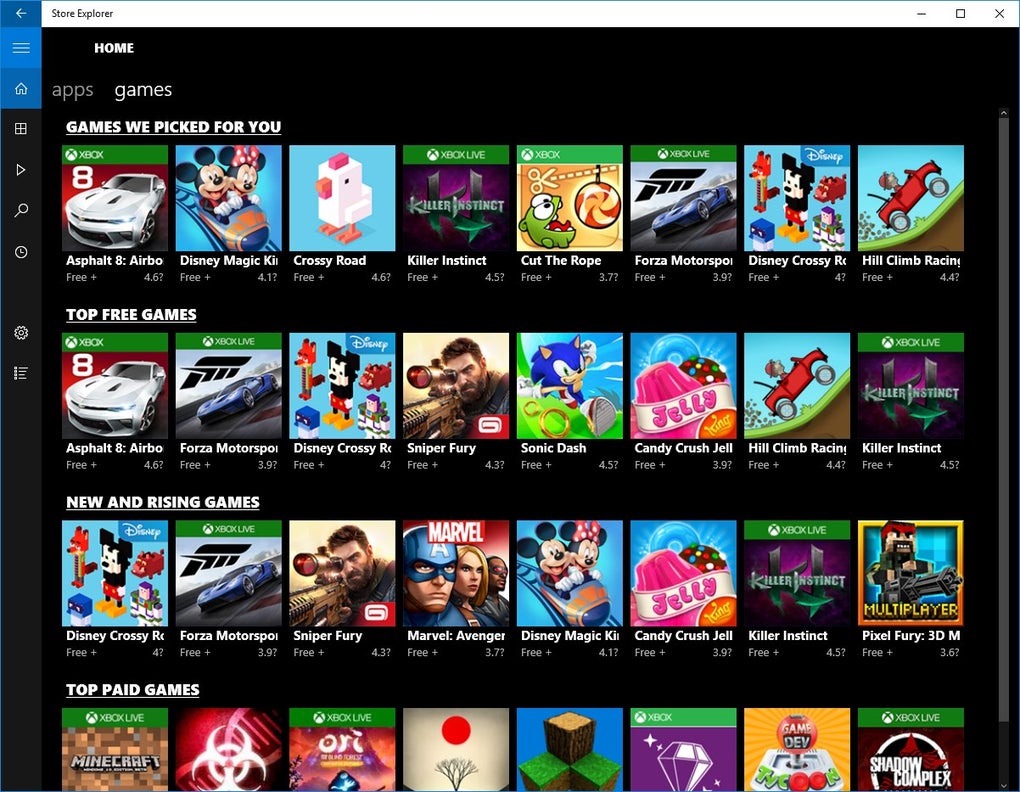This screenshot has width=1020, height=792.
Task: Open the navigation hamburger menu
Action: click(x=20, y=47)
